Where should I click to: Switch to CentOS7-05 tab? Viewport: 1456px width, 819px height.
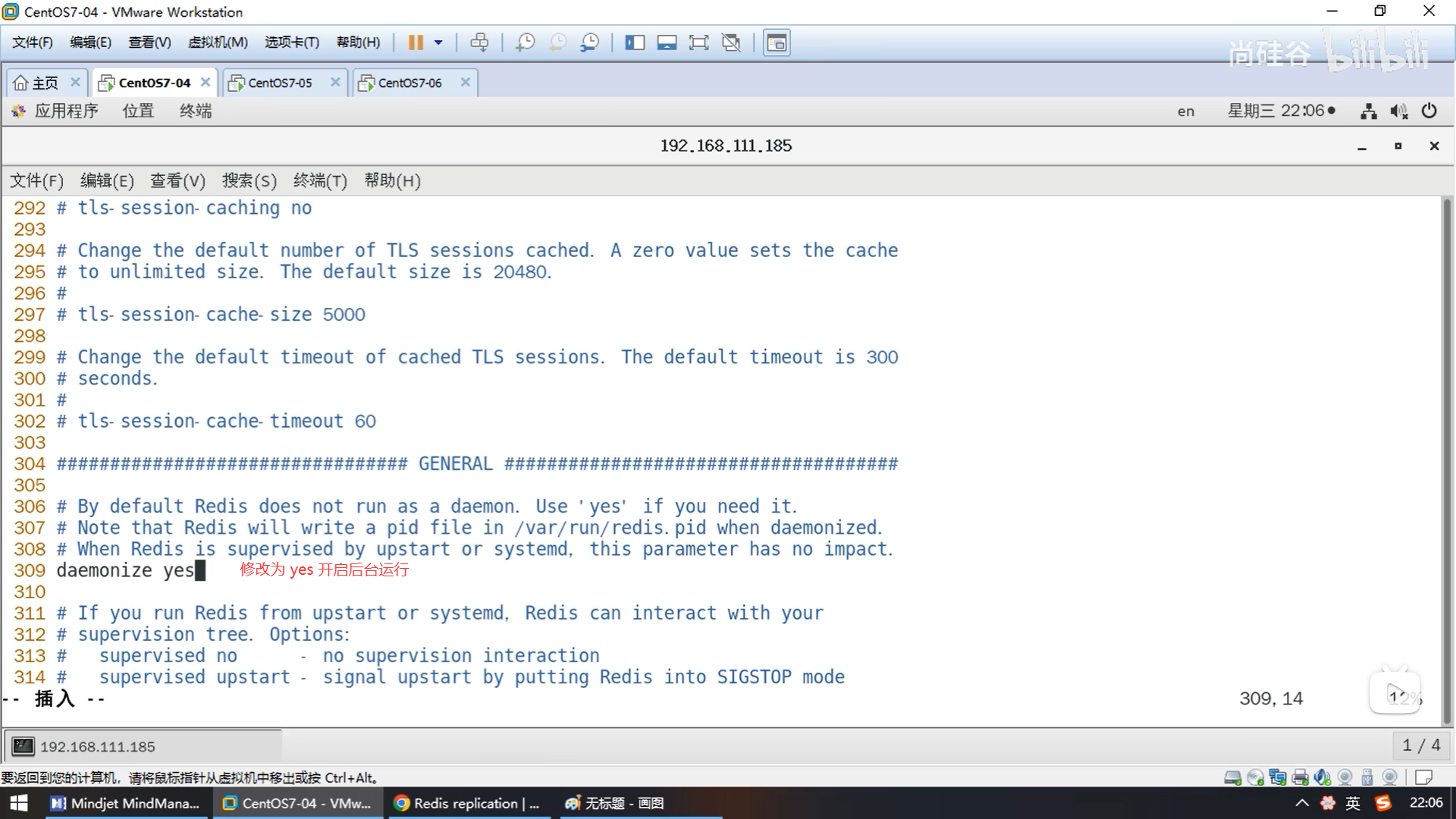point(280,83)
